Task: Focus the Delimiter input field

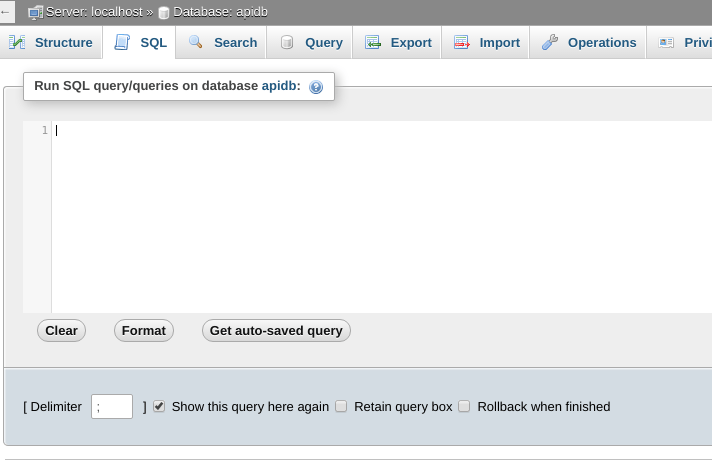Action: [112, 406]
